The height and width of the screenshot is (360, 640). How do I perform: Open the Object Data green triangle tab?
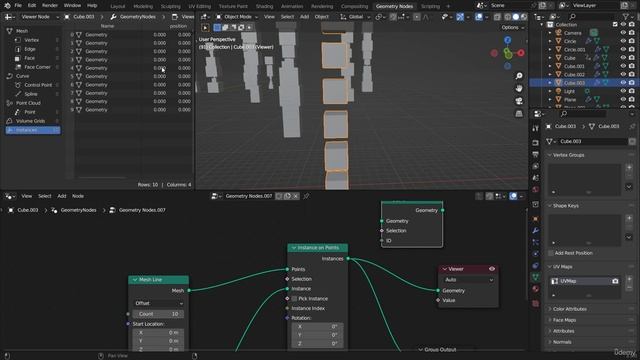tap(536, 277)
